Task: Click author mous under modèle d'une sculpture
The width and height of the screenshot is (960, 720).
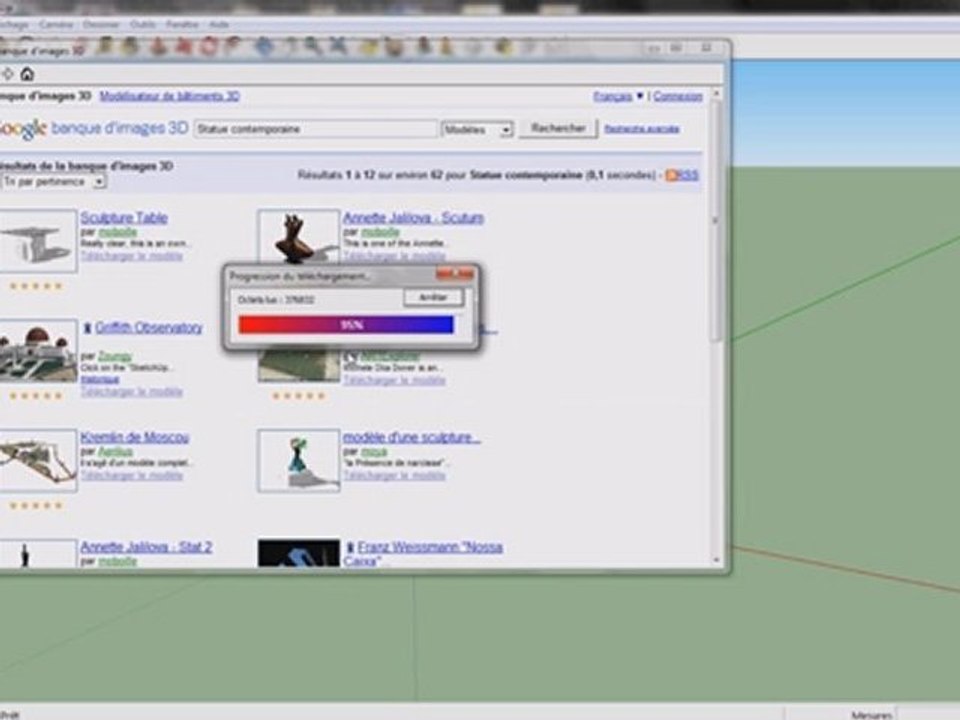Action: pyautogui.click(x=374, y=451)
